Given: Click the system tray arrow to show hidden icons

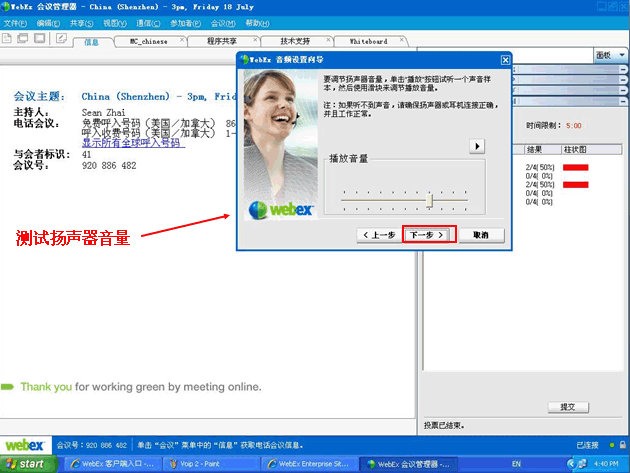Looking at the screenshot, I should (571, 464).
